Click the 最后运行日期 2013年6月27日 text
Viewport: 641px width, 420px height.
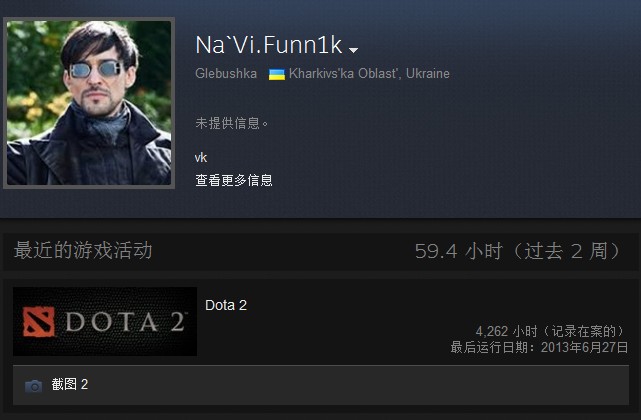point(539,347)
